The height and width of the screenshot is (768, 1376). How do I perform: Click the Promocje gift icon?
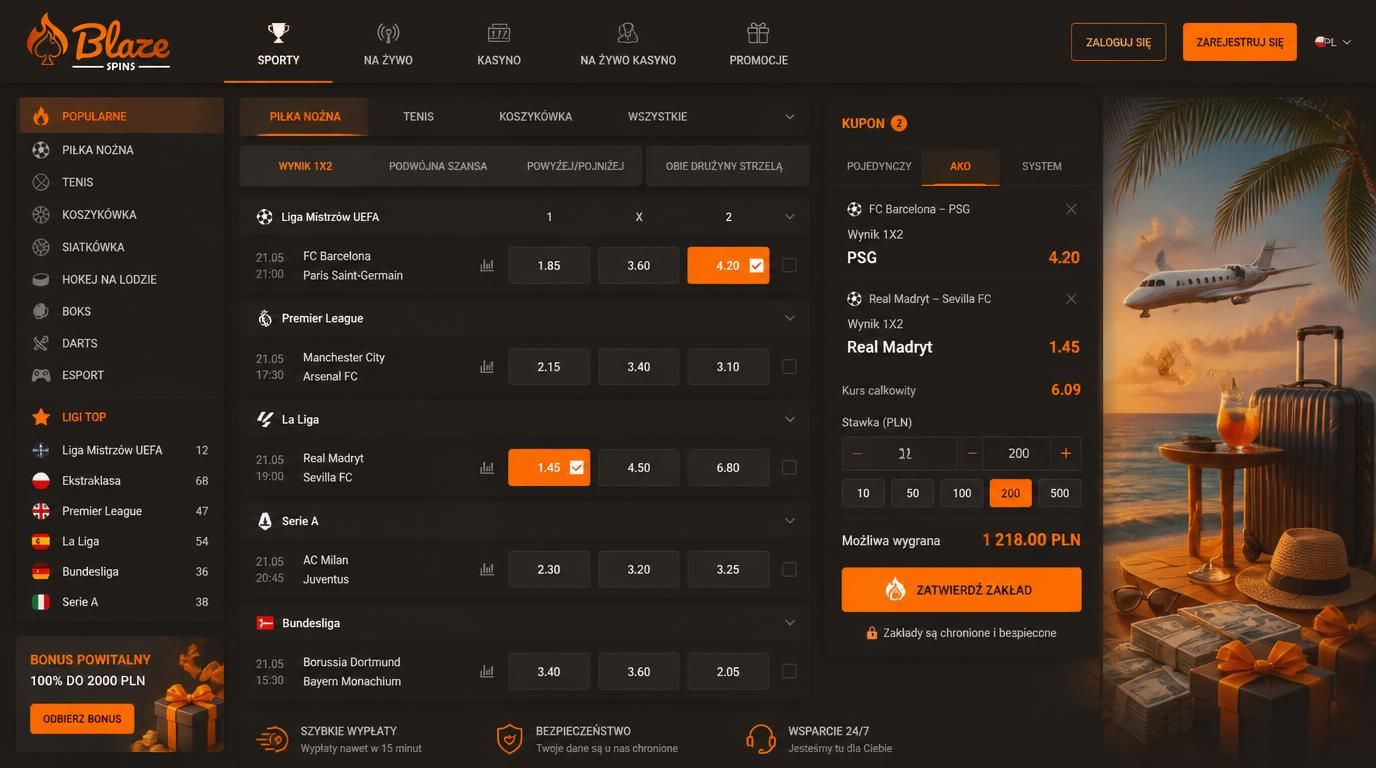pos(758,33)
